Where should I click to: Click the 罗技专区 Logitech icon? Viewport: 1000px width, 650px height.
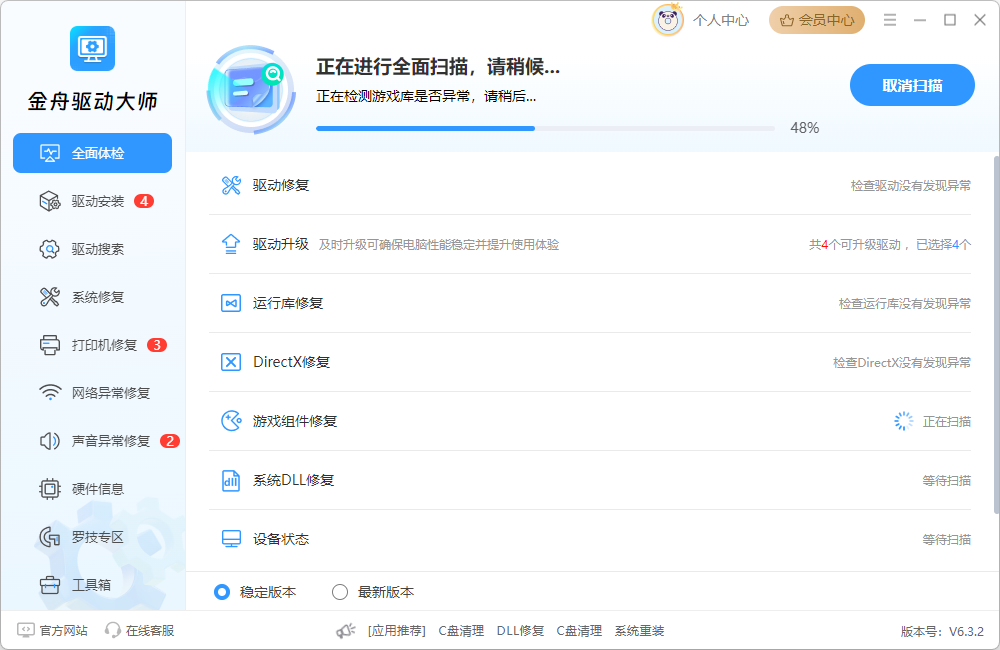pyautogui.click(x=50, y=537)
